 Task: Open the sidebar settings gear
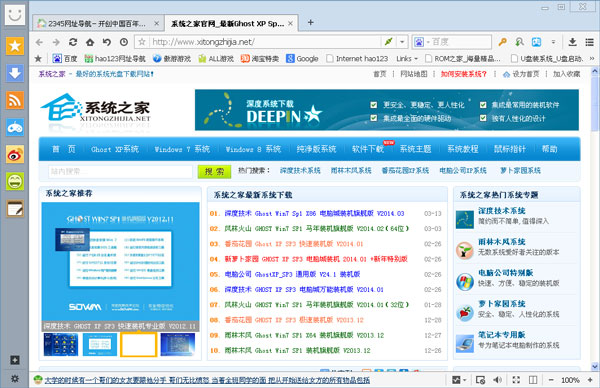[x=15, y=378]
